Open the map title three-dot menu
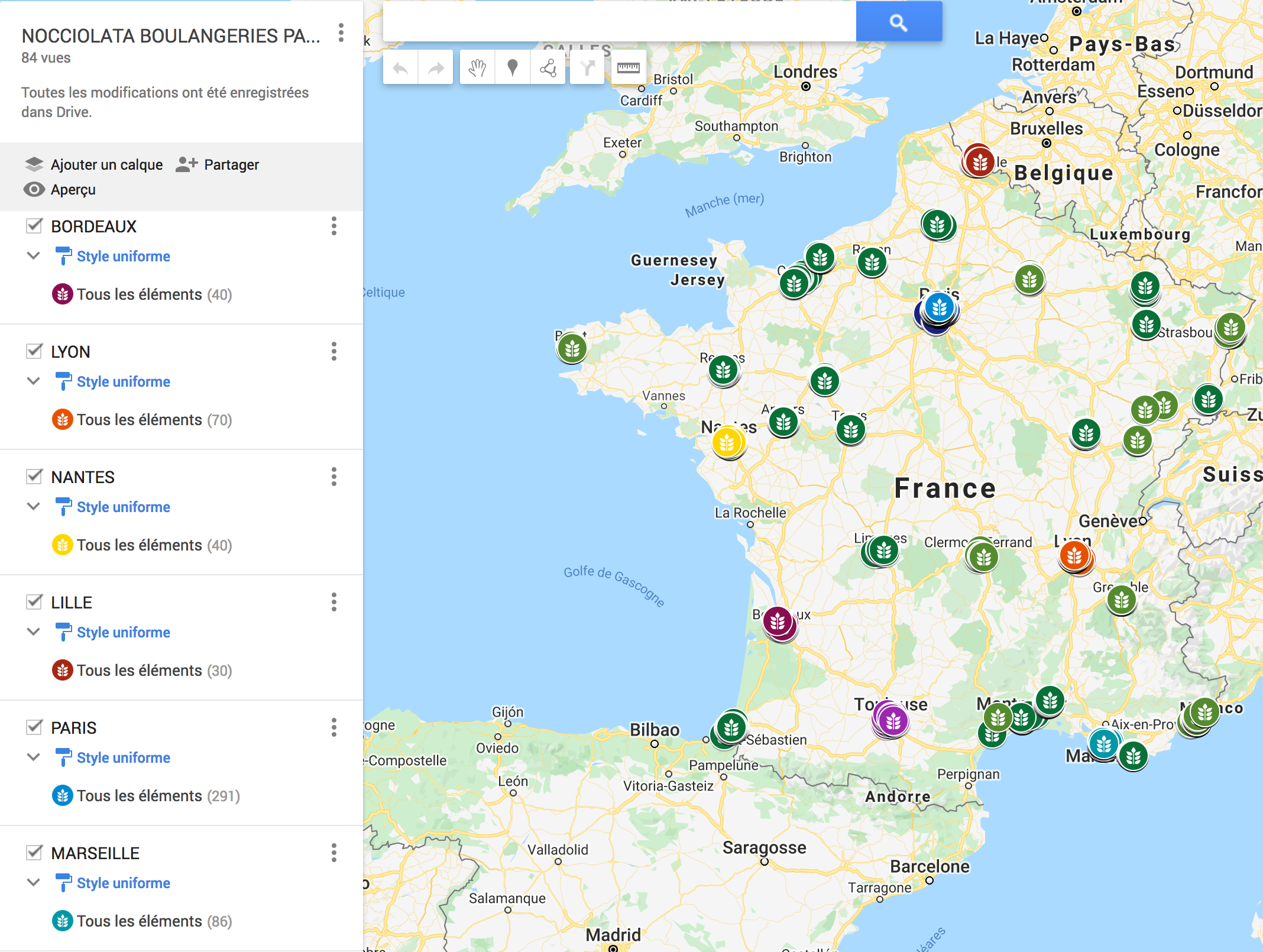 point(341,33)
